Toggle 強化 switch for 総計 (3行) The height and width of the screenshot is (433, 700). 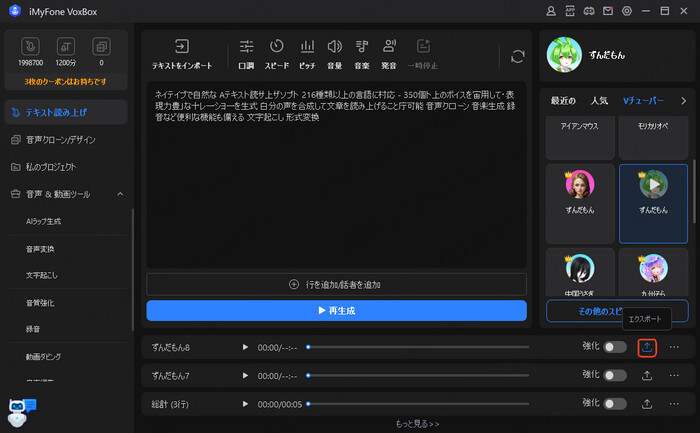tap(615, 404)
